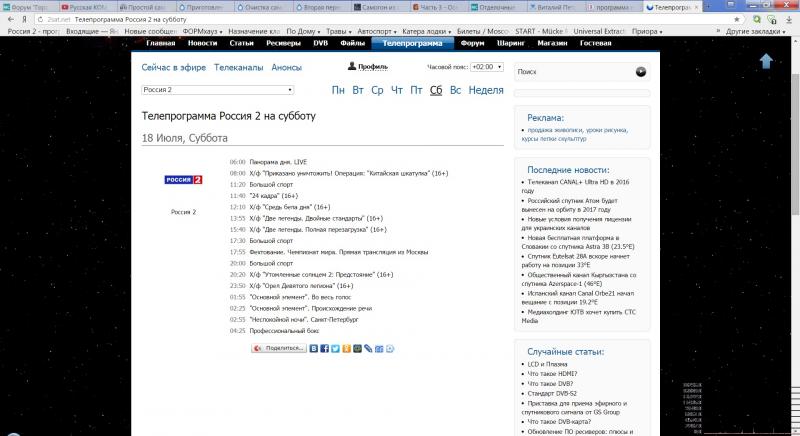Image resolution: width=800 pixels, height=436 pixels.
Task: Go back with the browser back arrow
Action: pyautogui.click(x=11, y=19)
